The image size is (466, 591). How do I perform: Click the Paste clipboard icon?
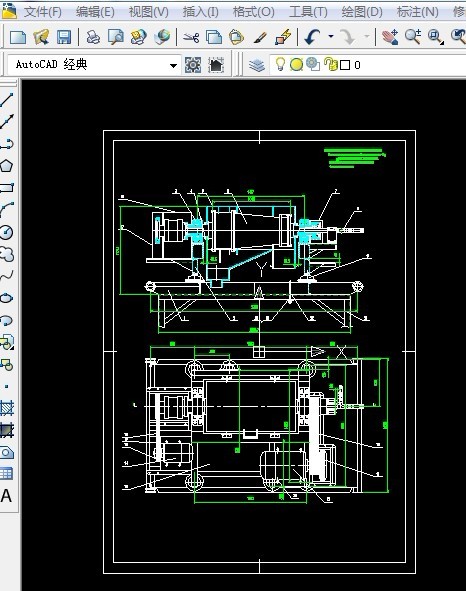pyautogui.click(x=237, y=37)
